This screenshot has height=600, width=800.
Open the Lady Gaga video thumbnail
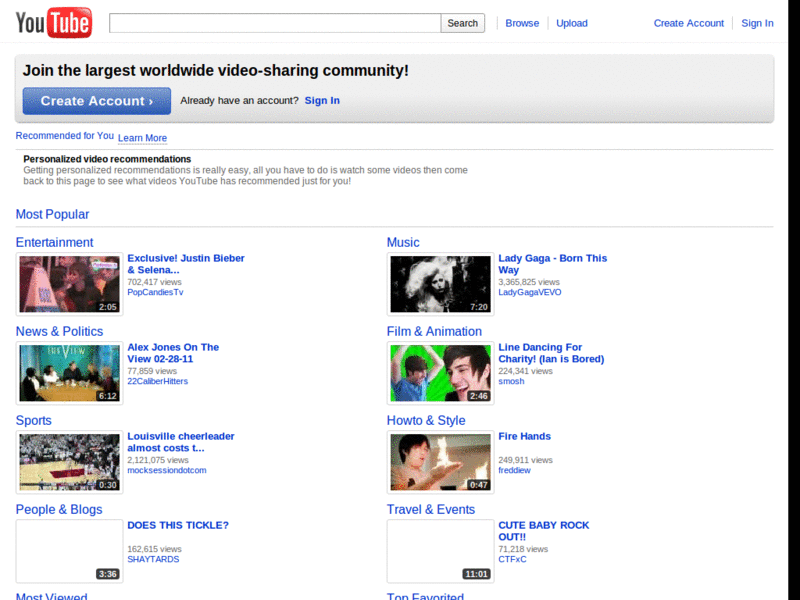pyautogui.click(x=440, y=283)
